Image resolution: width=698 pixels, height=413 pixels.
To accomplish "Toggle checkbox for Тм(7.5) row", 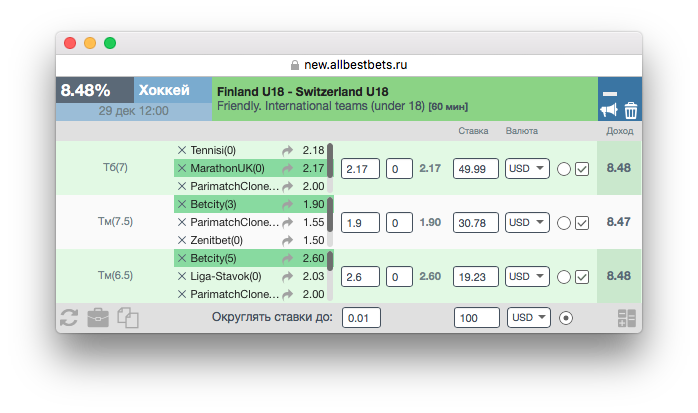I will click(582, 223).
